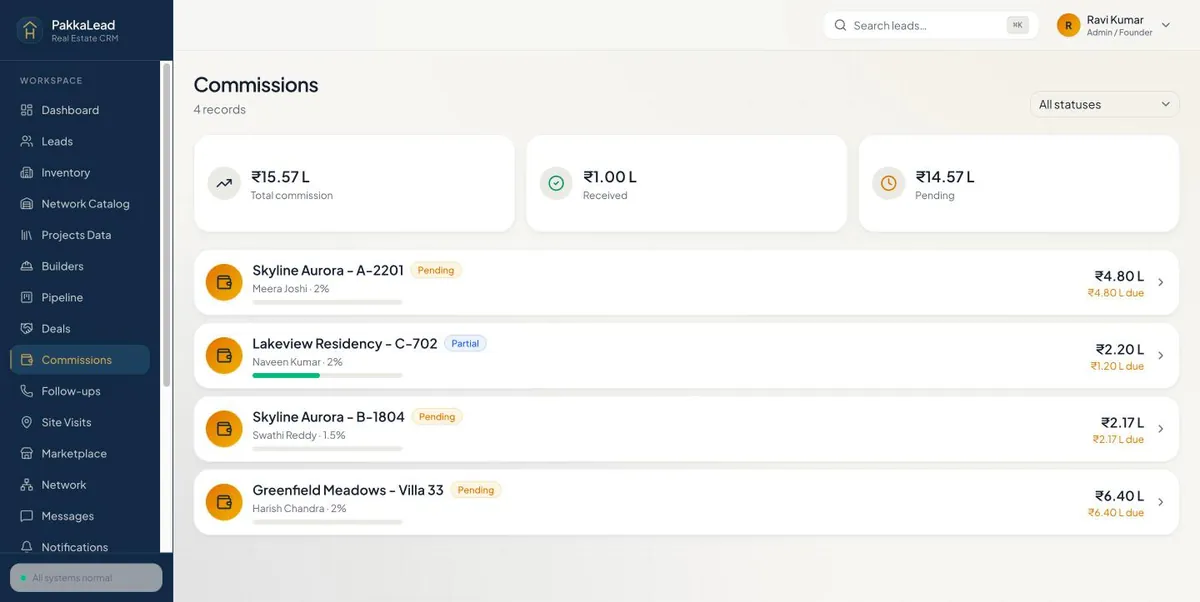Navigate to Deals in the sidebar
Screen dimensions: 1200x602
pyautogui.click(x=80, y=328)
